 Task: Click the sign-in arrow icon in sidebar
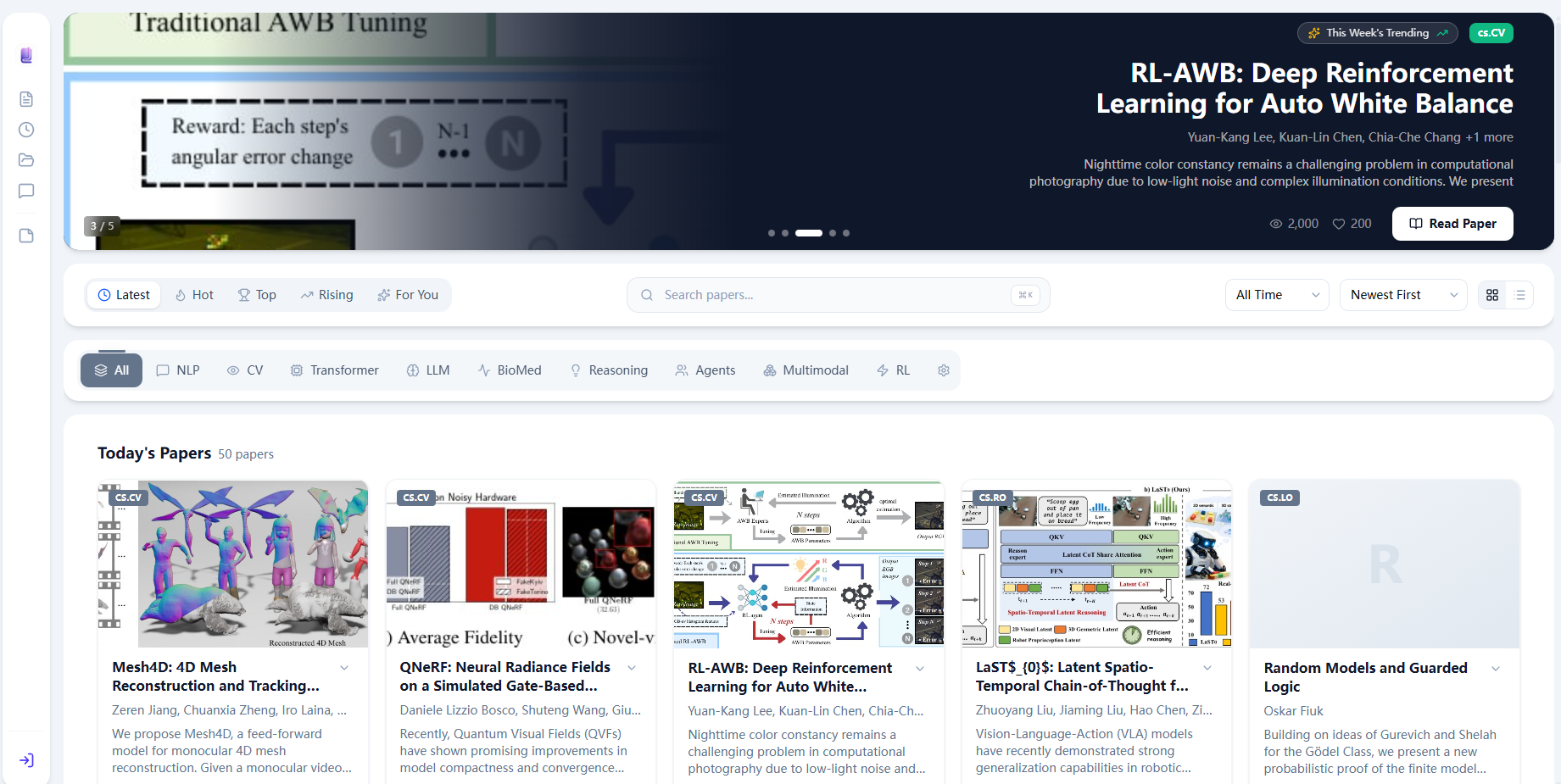[26, 760]
